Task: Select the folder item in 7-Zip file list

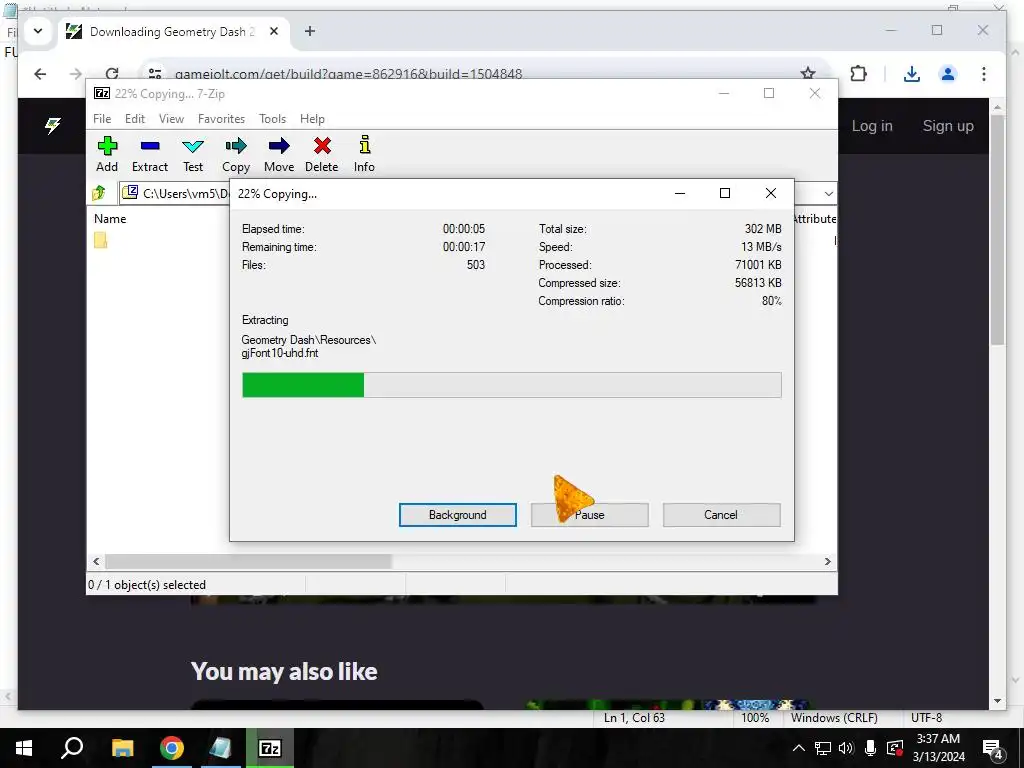Action: (101, 240)
